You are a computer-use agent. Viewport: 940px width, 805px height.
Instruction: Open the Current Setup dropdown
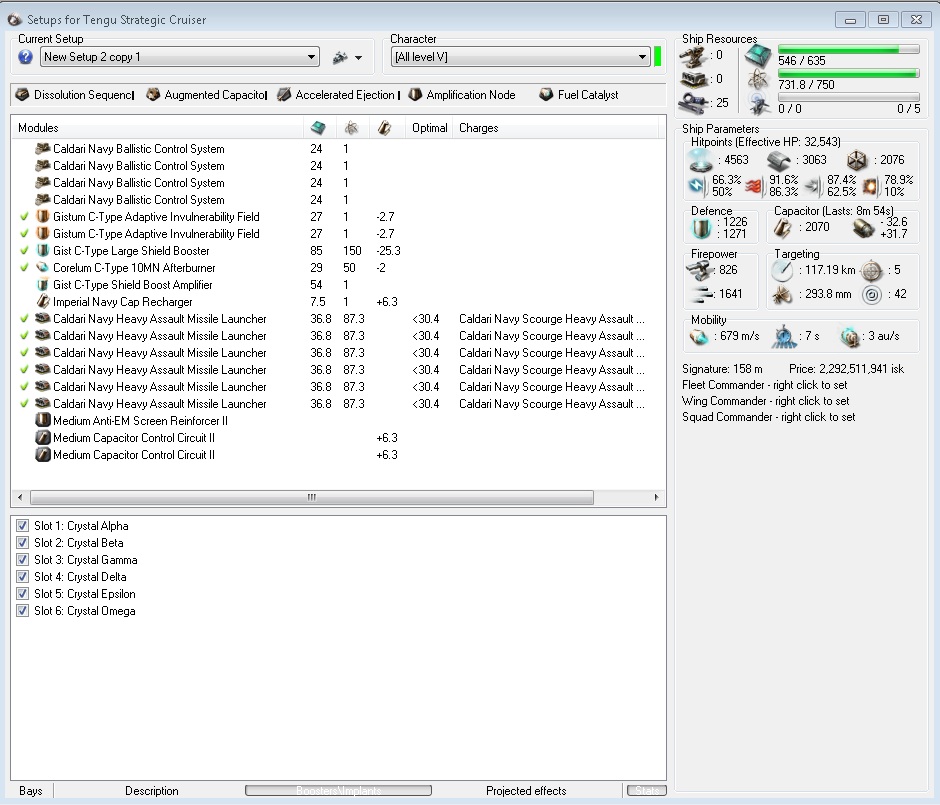pyautogui.click(x=311, y=57)
